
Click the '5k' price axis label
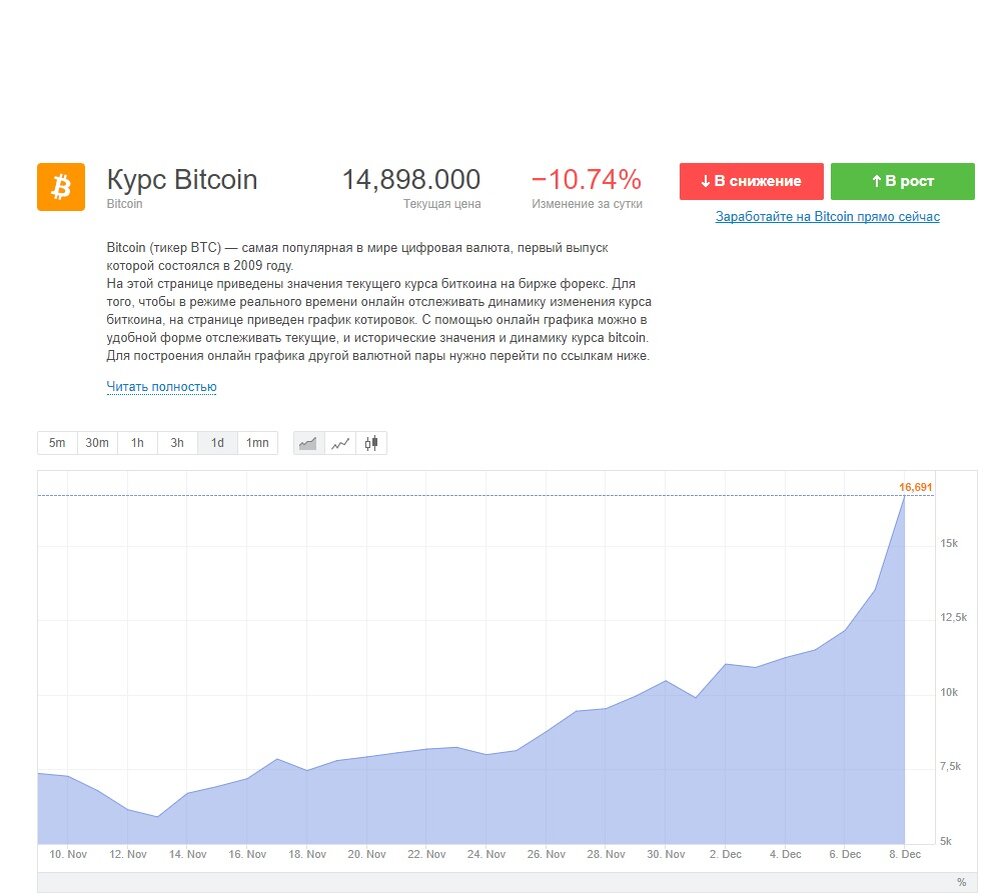tap(946, 841)
